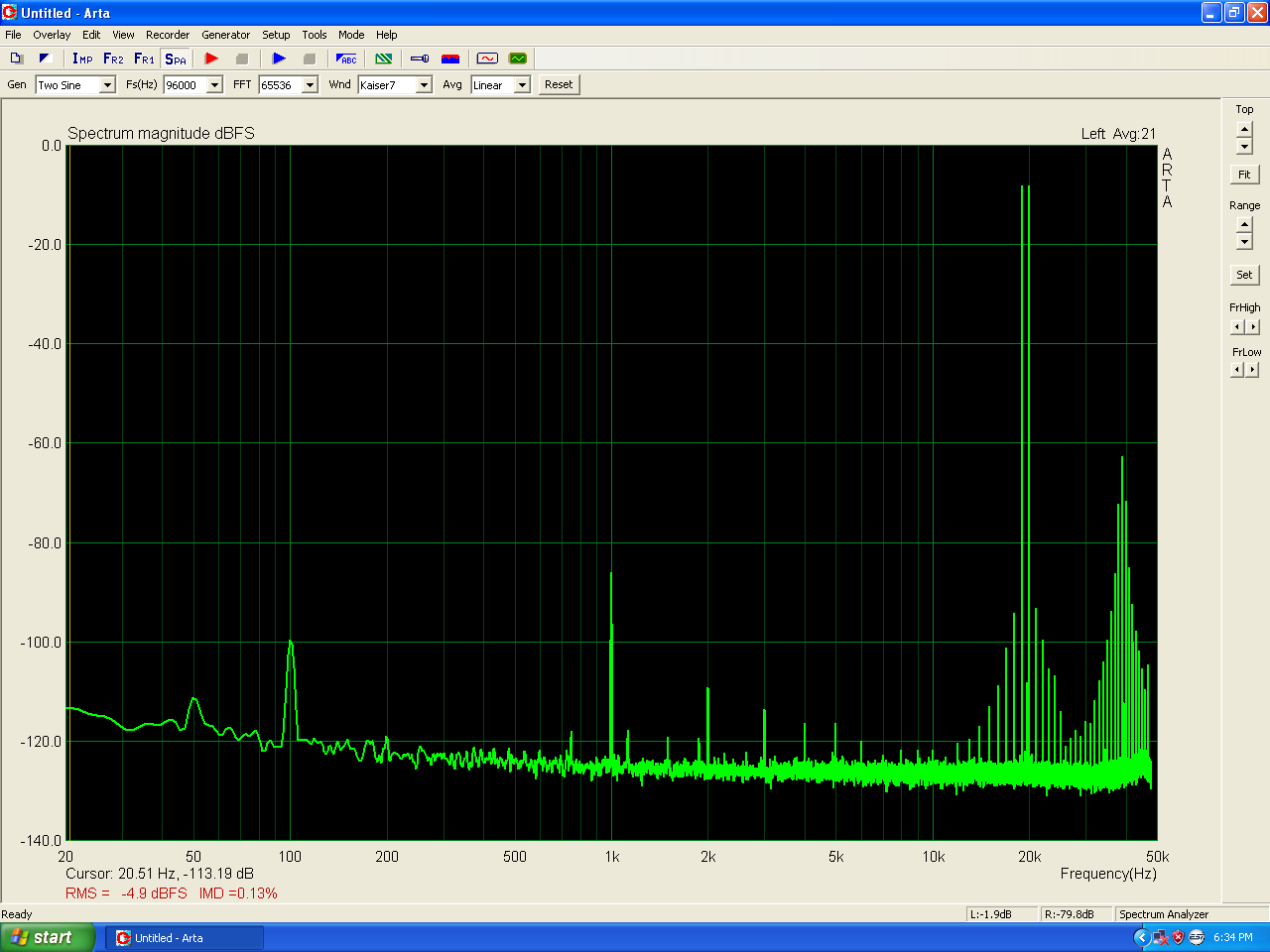Click the red time-record waveform icon
This screenshot has width=1270, height=952.
(x=487, y=59)
